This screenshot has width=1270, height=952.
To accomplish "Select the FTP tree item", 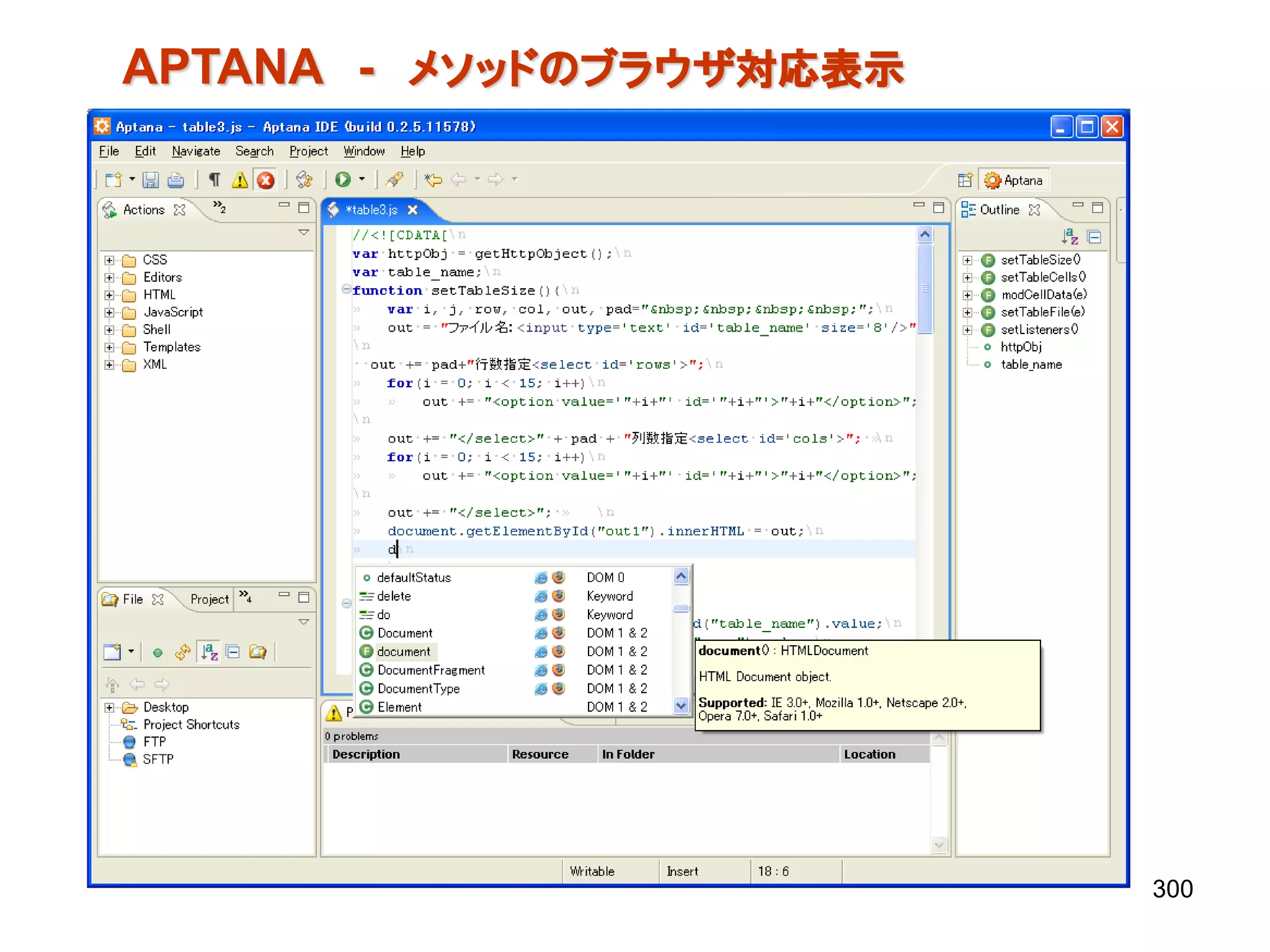I will 154,742.
